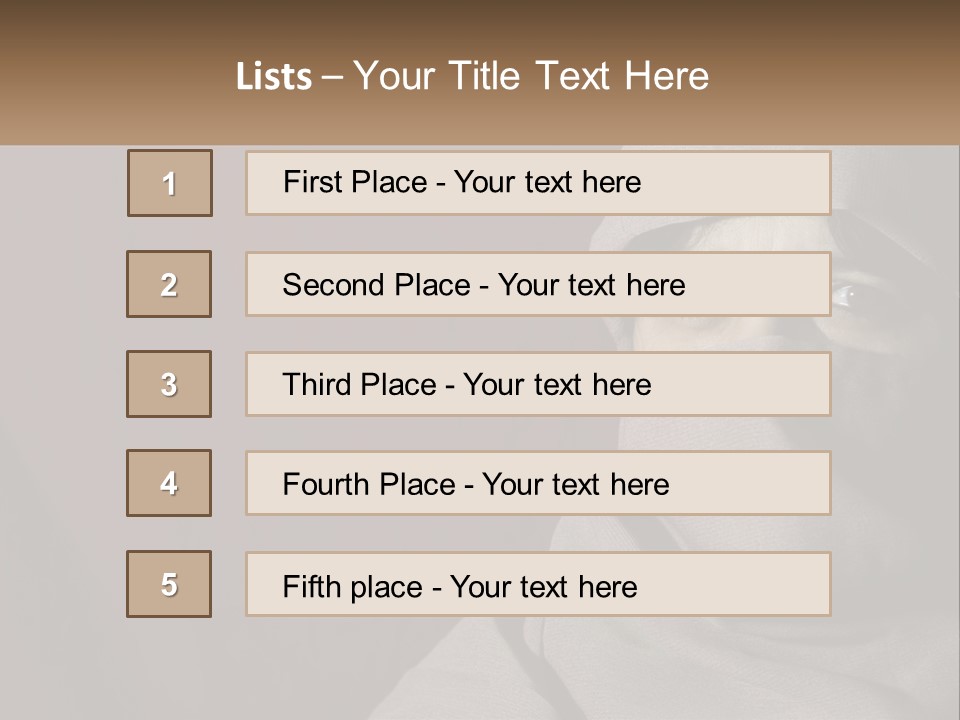Screen dimensions: 960x720
Task: Select the number 2 square
Action: pos(169,284)
